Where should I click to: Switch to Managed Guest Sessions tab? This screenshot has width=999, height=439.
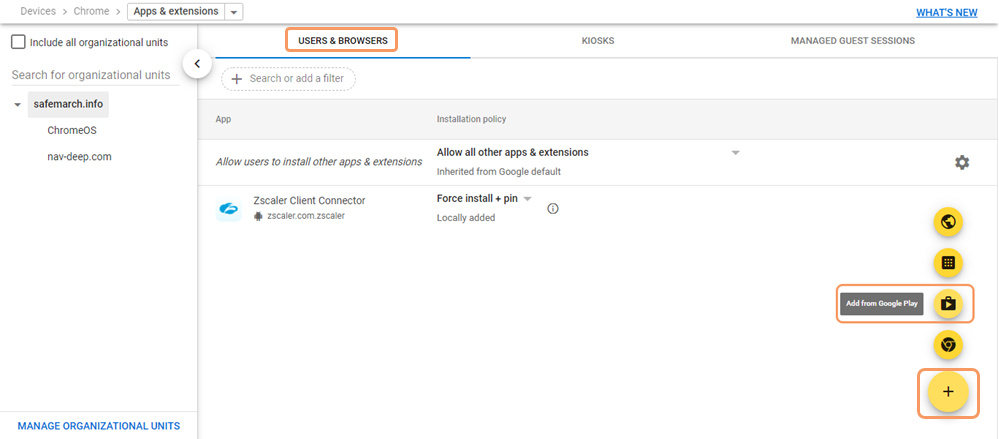852,41
